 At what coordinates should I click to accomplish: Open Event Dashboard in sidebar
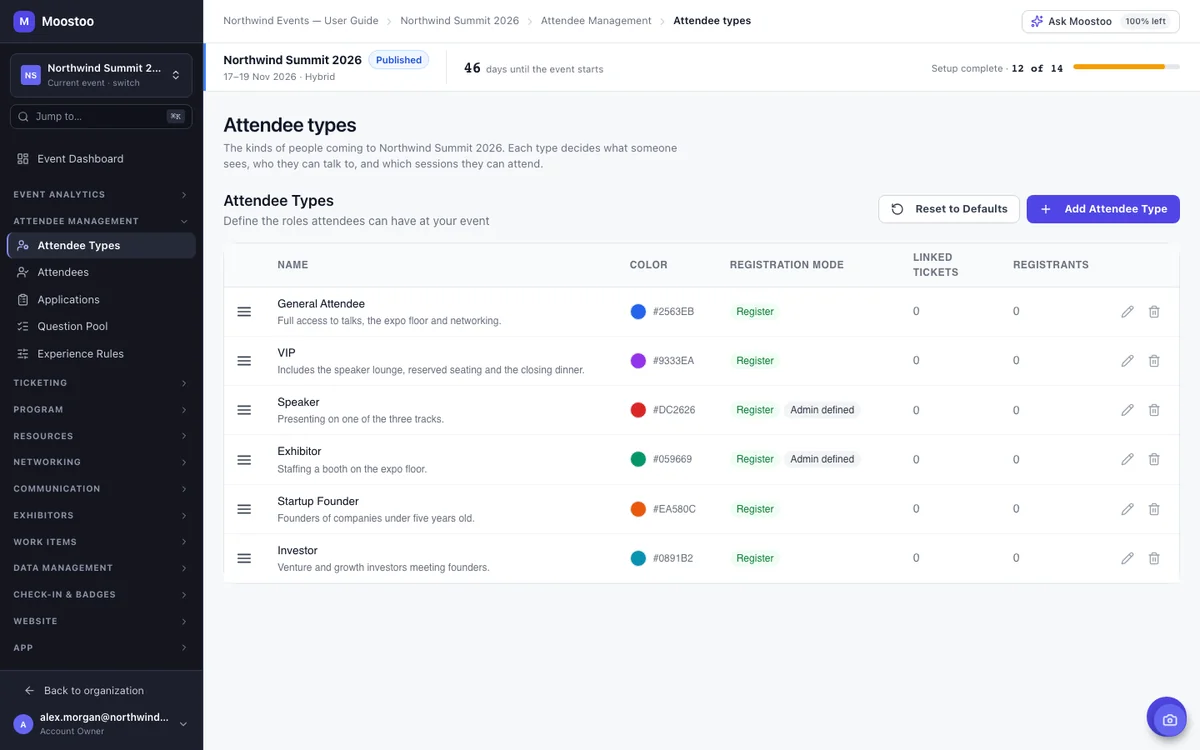click(x=101, y=159)
